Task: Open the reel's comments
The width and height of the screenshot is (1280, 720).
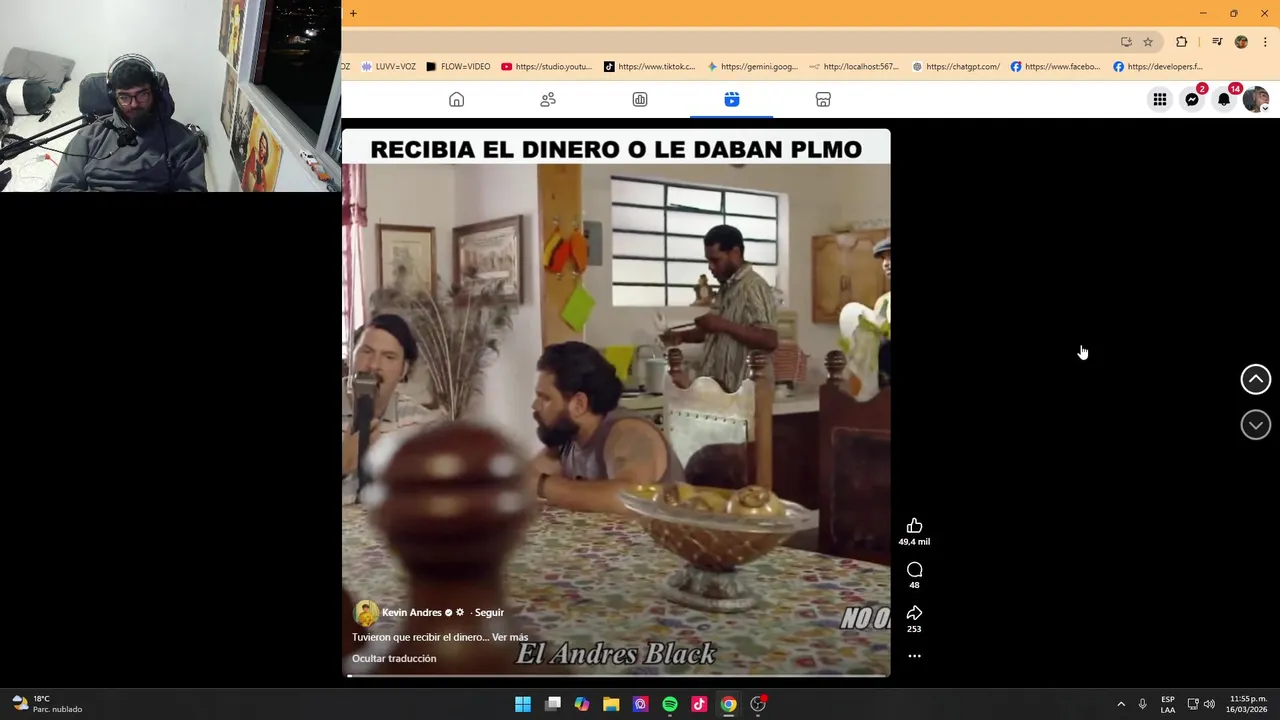Action: click(914, 569)
